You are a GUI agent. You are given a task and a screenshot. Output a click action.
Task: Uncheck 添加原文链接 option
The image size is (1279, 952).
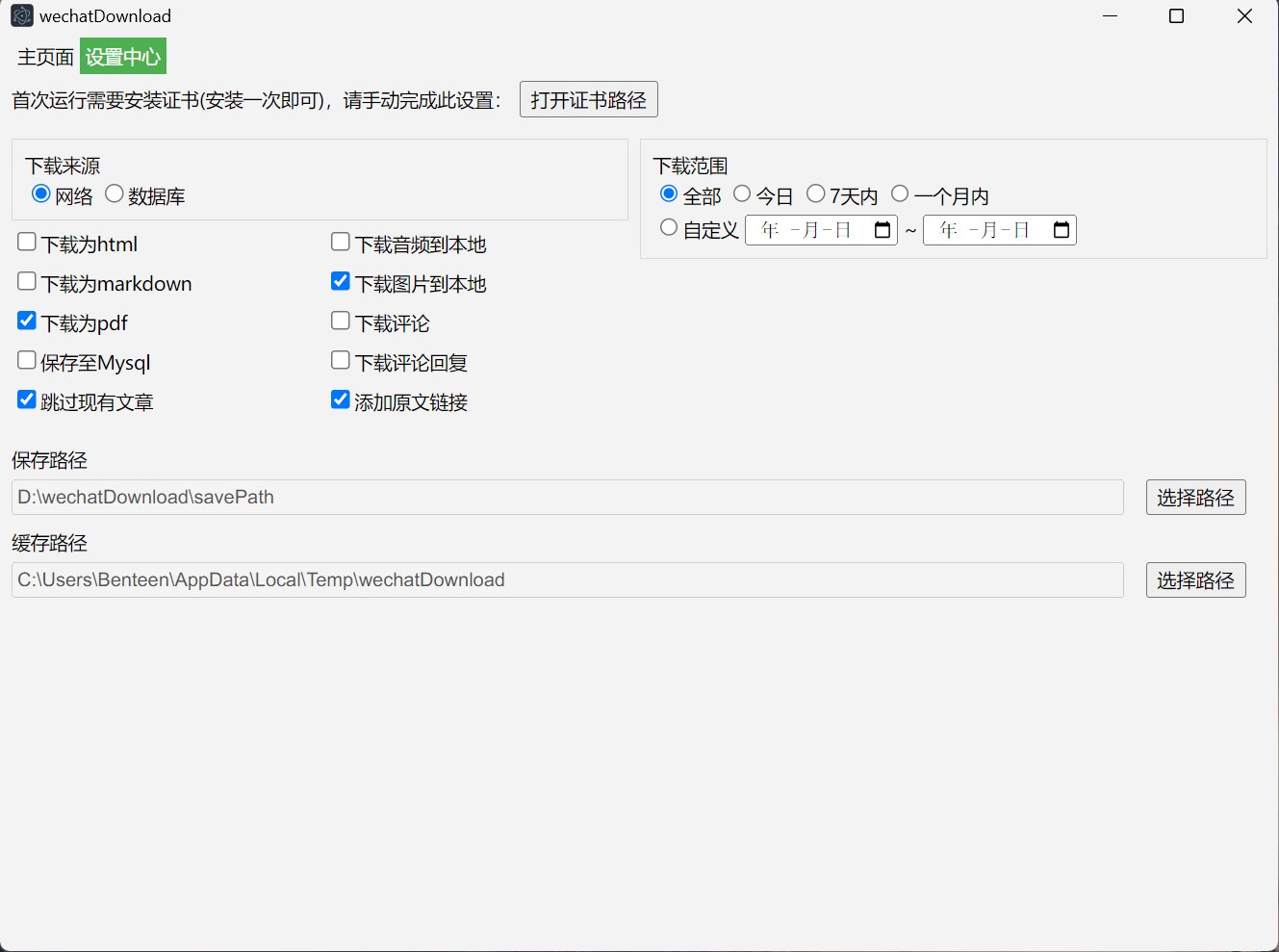tap(341, 399)
